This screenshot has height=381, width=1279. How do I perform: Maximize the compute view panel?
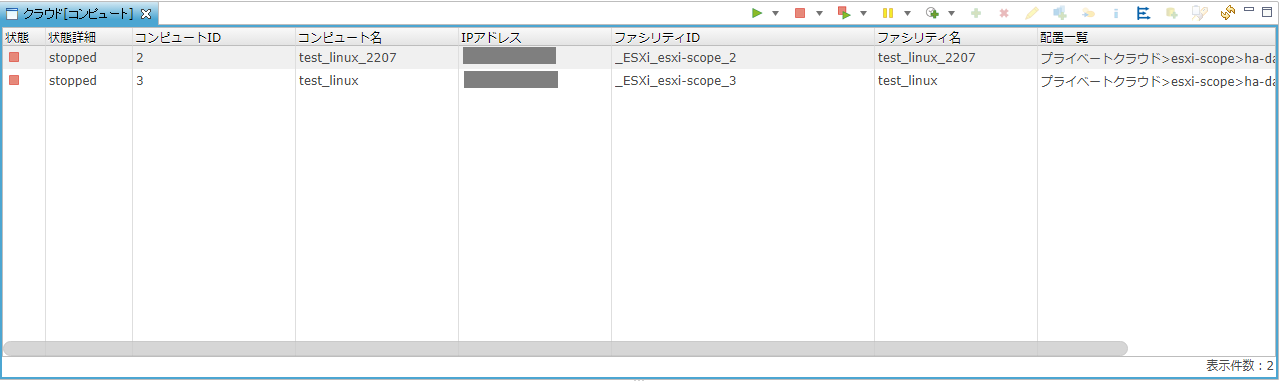point(1266,11)
